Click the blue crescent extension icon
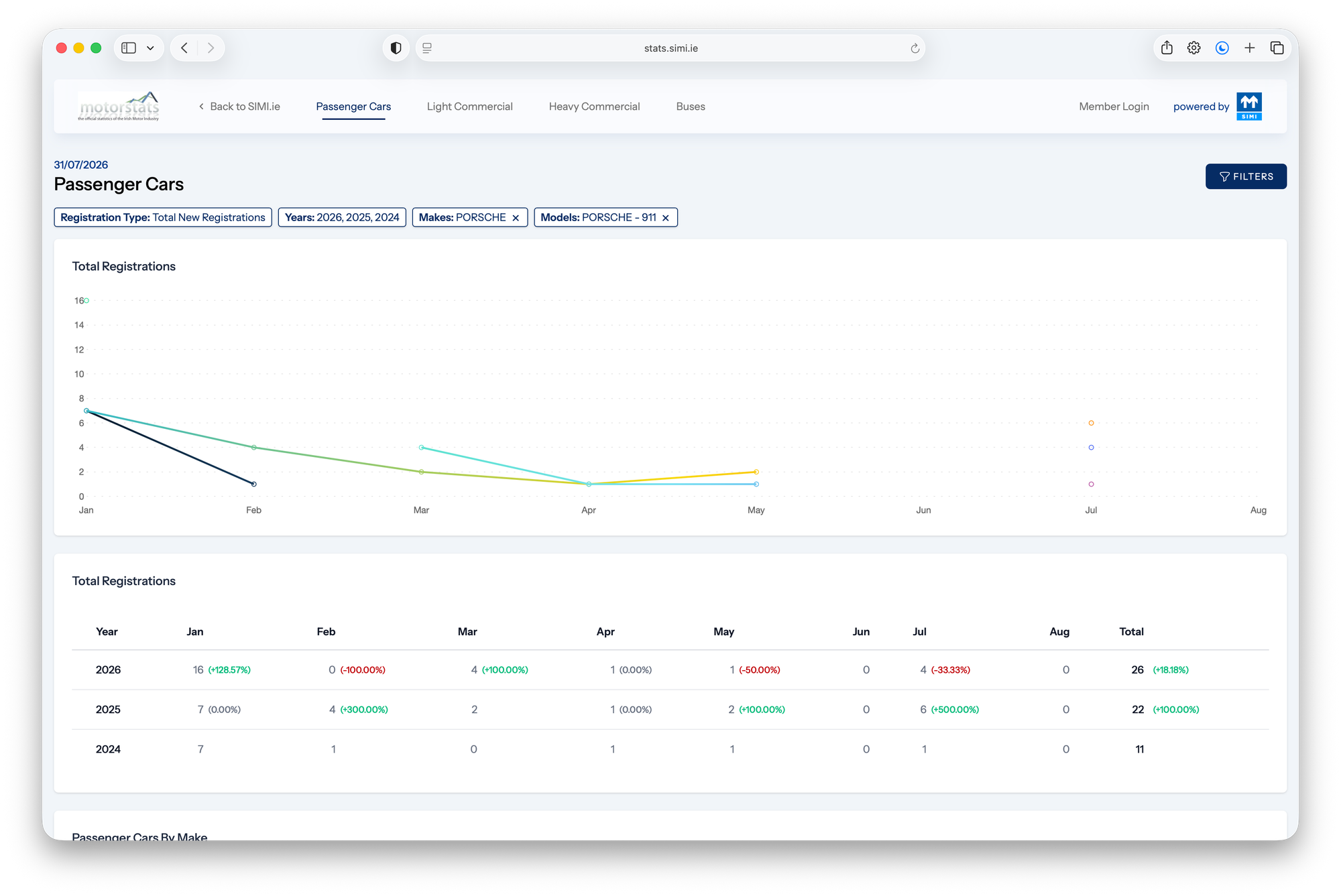Screen dimensions: 1341x896 click(1222, 48)
